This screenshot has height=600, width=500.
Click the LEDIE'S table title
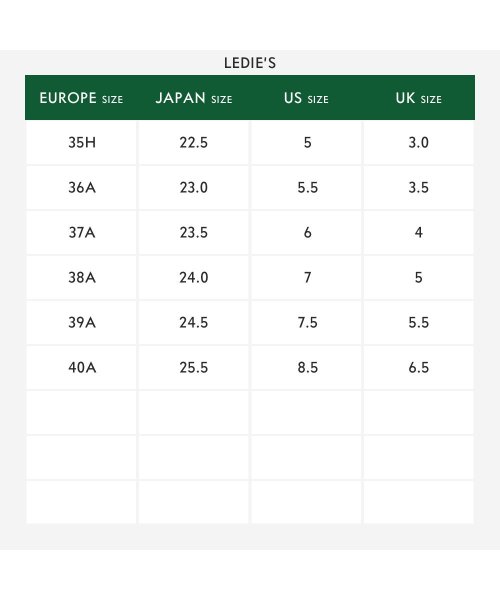(x=250, y=63)
